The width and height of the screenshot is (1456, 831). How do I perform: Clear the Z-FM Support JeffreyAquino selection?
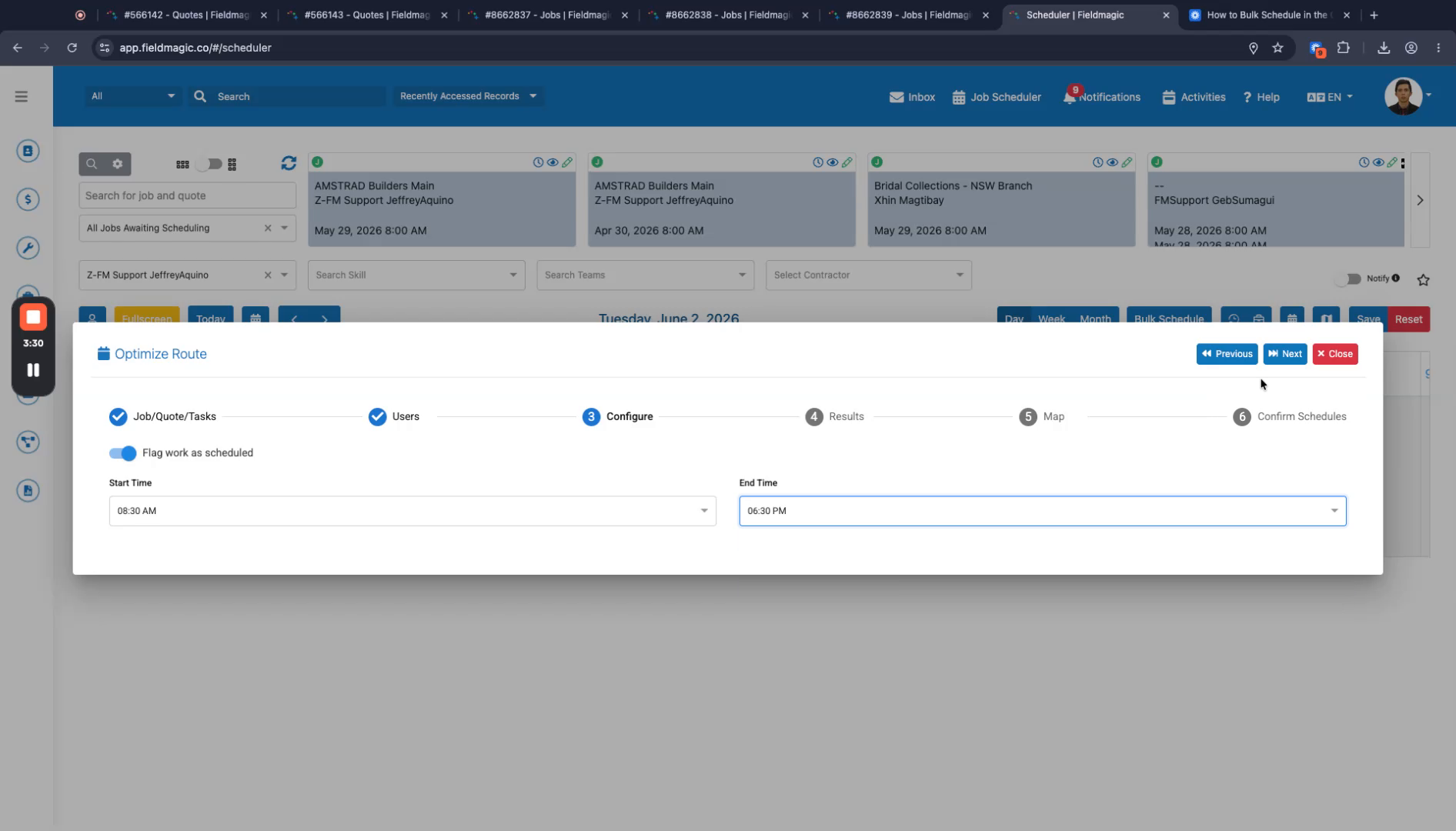tap(268, 275)
